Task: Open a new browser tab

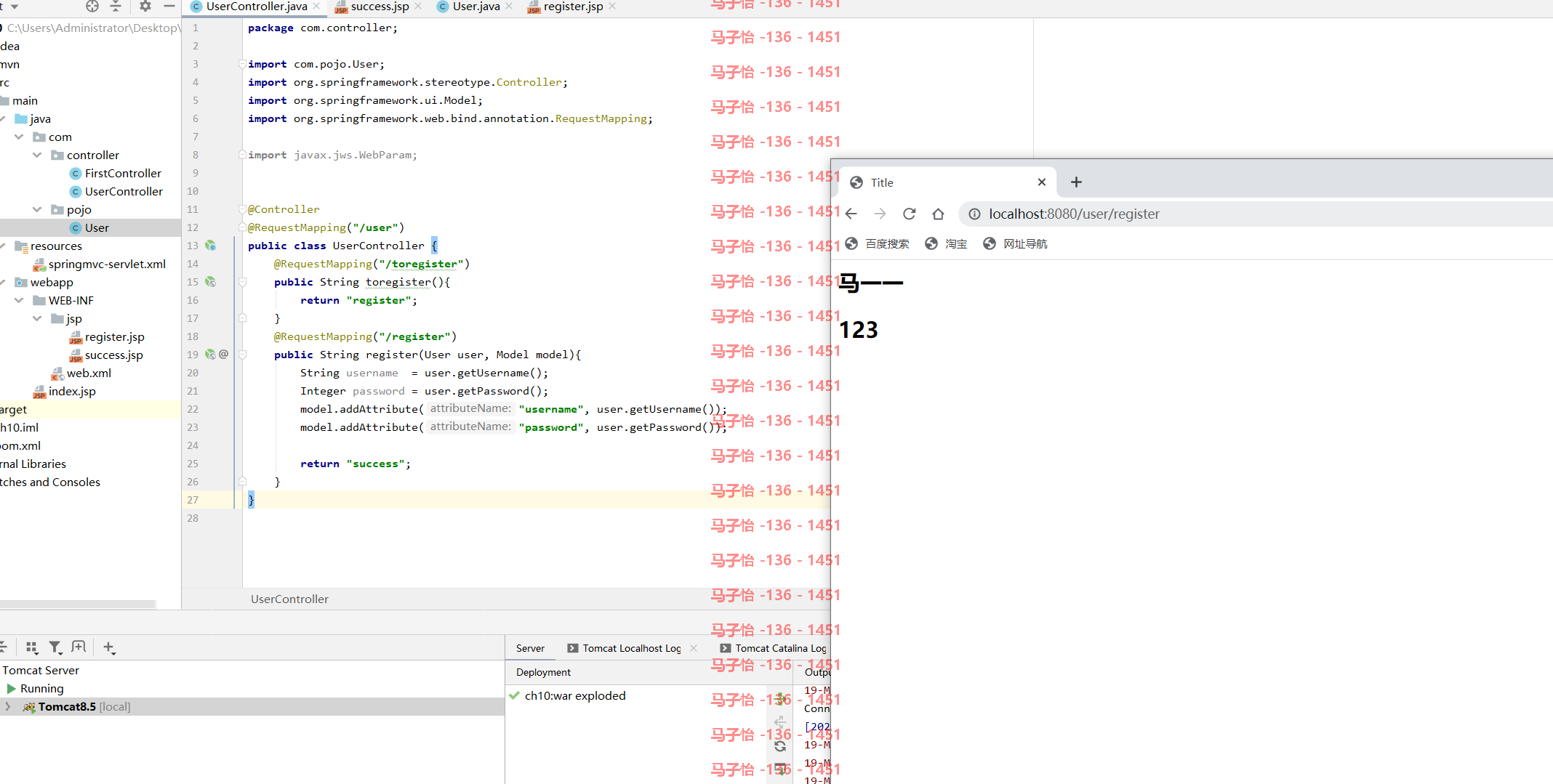Action: [1077, 182]
